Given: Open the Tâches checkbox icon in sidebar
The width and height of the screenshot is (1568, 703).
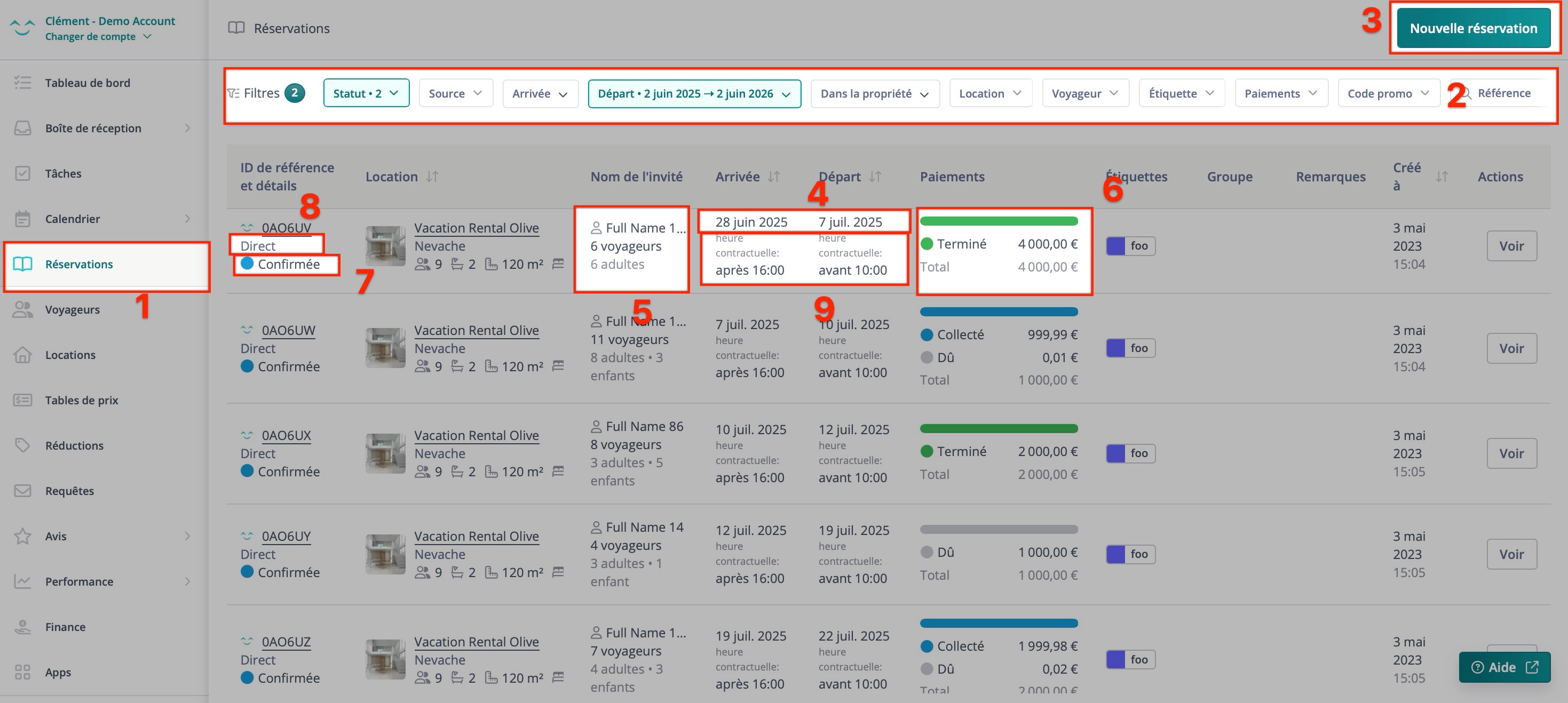Looking at the screenshot, I should [x=22, y=173].
